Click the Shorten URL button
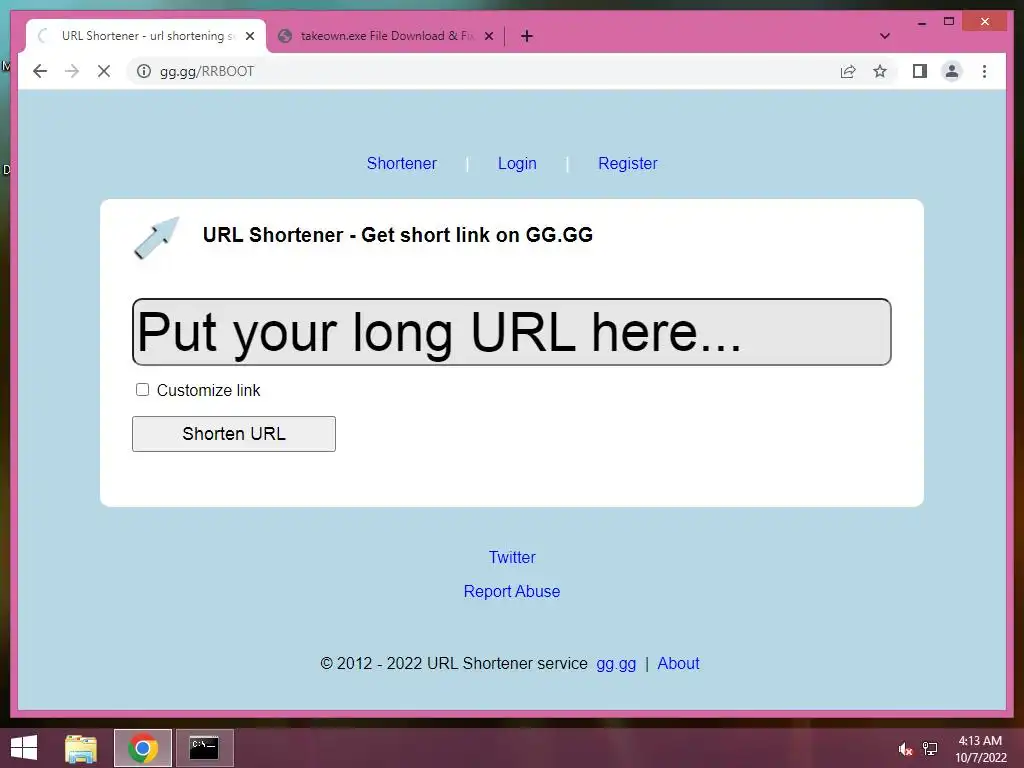This screenshot has width=1024, height=768. 234,434
